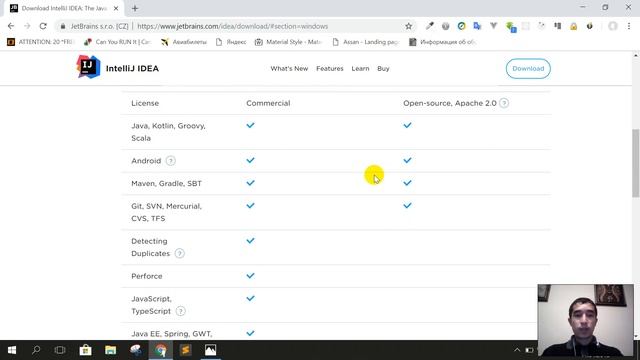Reload the page with the refresh icon

tap(43, 26)
